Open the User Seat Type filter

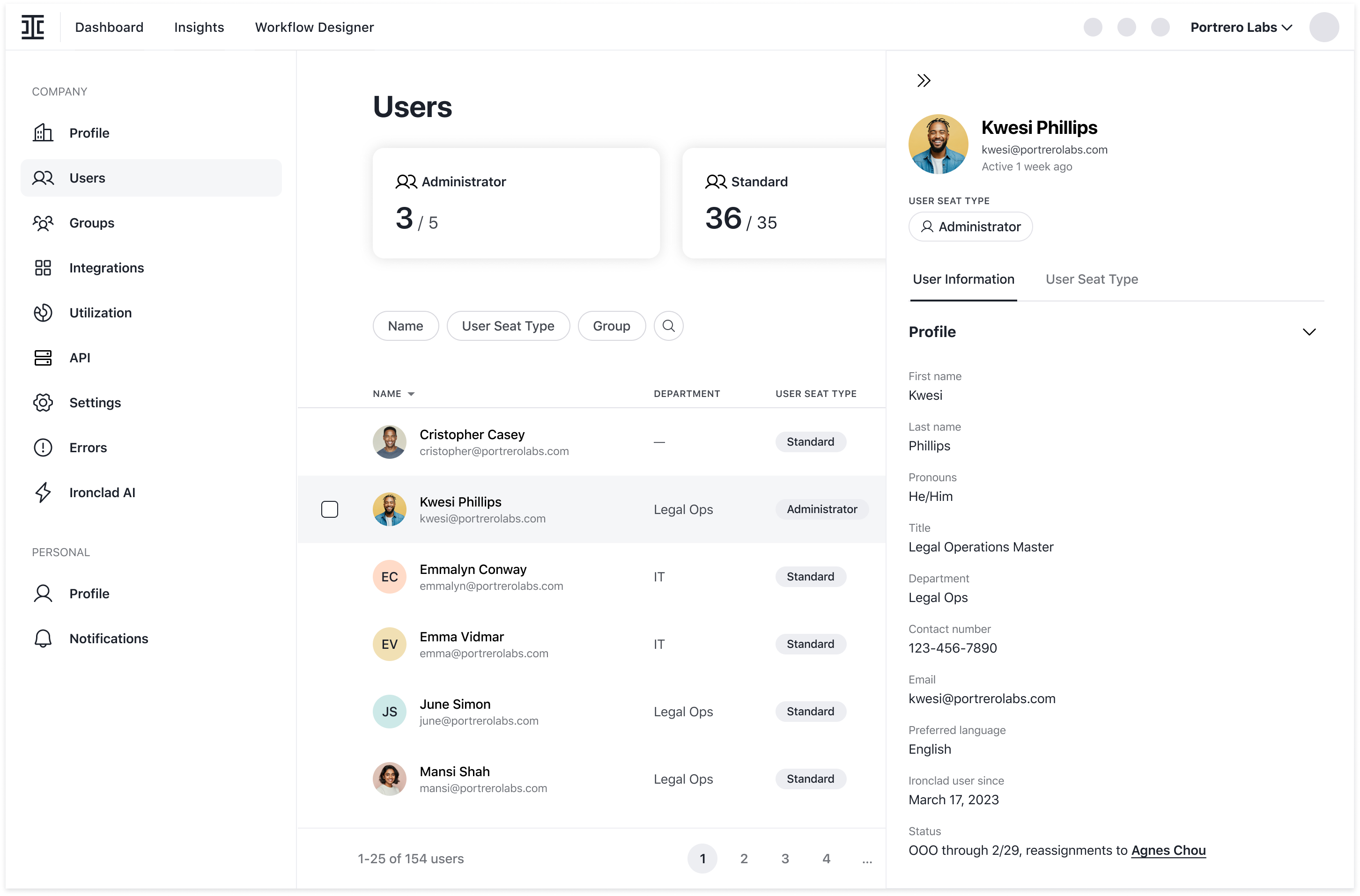pos(508,326)
